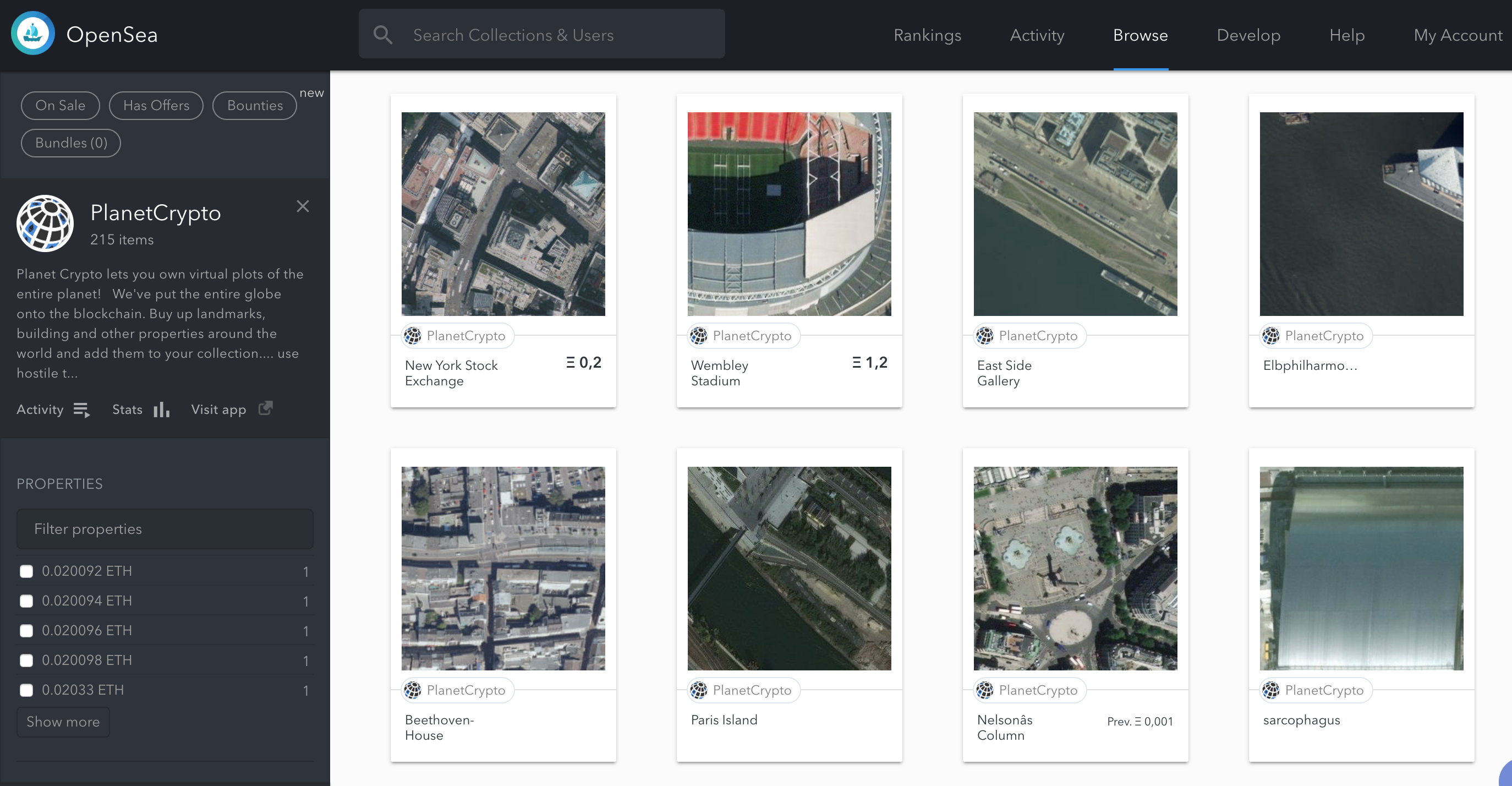Screen dimensions: 1512x786
Task: Click the Prev. Ξ 0,001 price
Action: click(1140, 722)
